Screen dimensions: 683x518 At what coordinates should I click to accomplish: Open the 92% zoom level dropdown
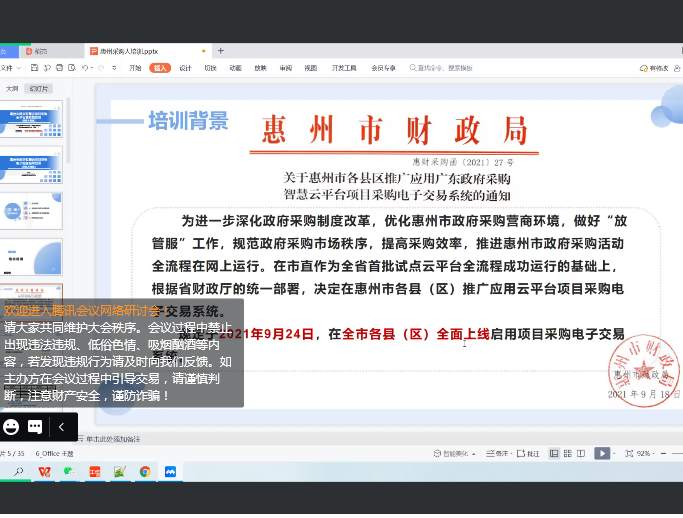pyautogui.click(x=646, y=454)
